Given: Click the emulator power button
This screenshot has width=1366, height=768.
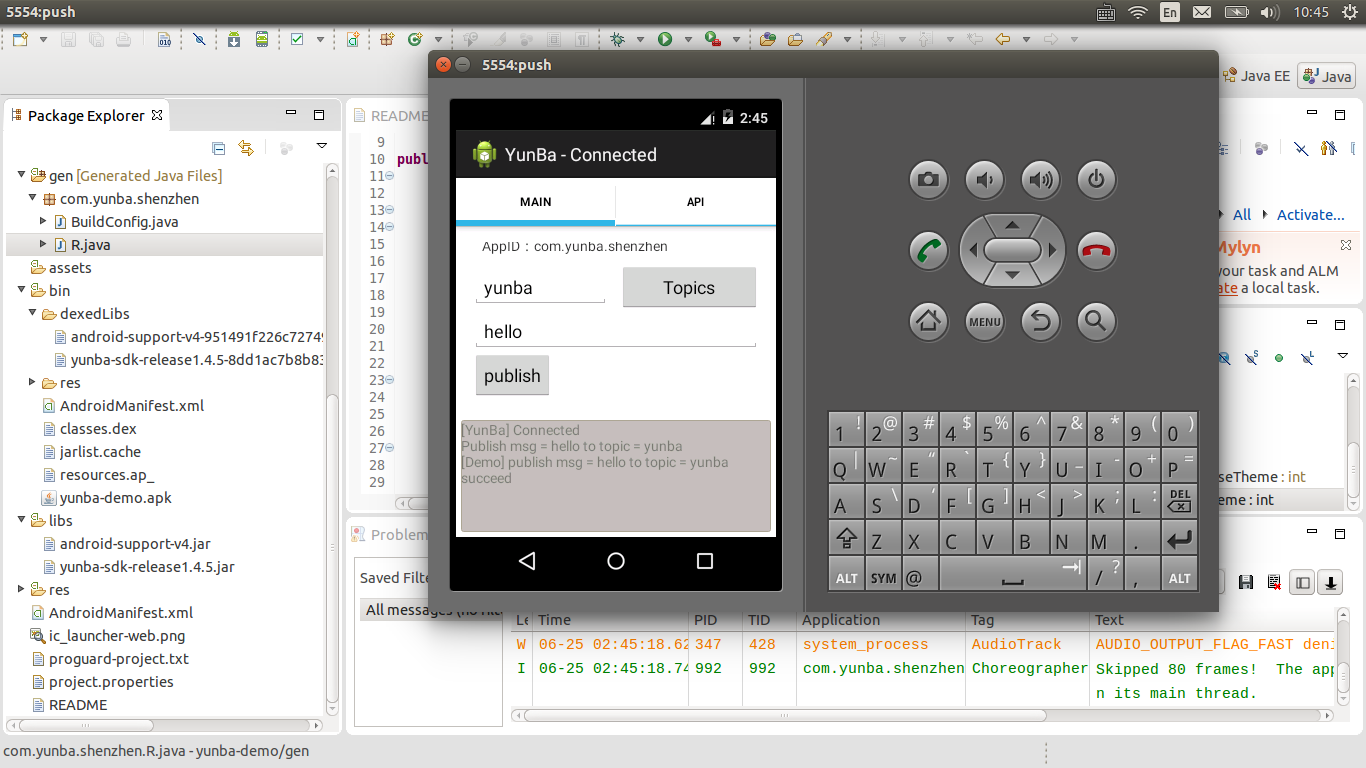Looking at the screenshot, I should tap(1097, 180).
